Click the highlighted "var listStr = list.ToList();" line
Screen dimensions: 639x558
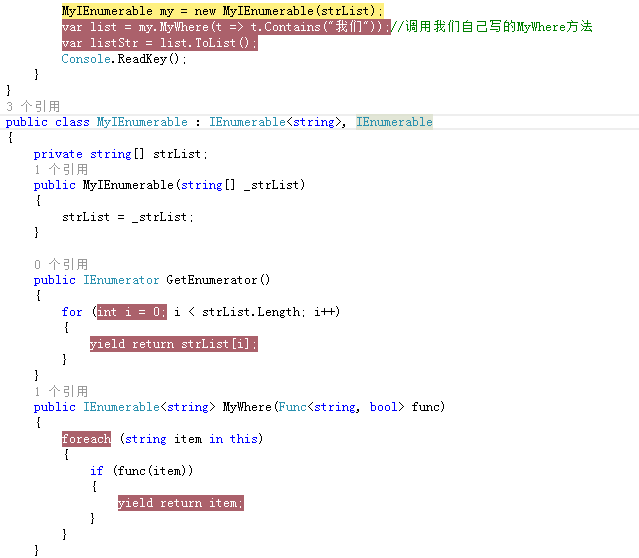160,43
